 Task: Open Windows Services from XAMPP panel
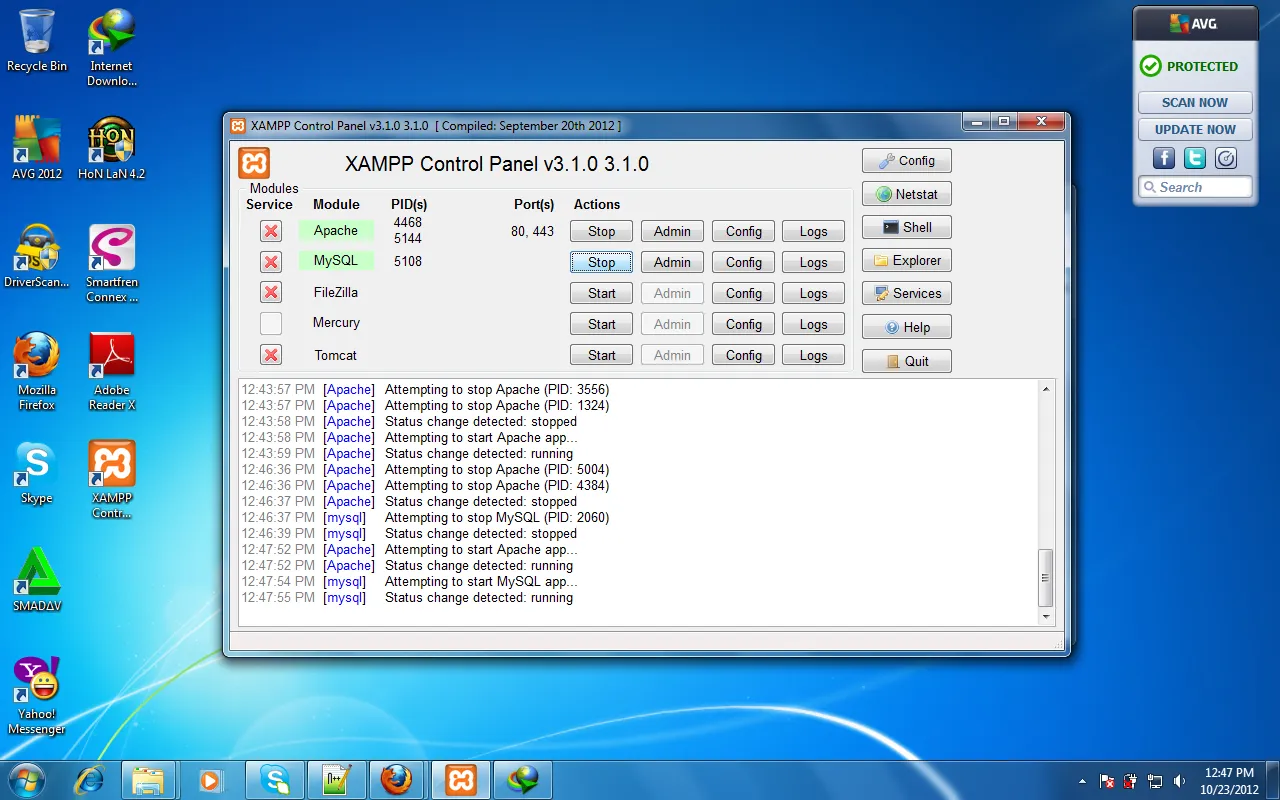[x=906, y=293]
